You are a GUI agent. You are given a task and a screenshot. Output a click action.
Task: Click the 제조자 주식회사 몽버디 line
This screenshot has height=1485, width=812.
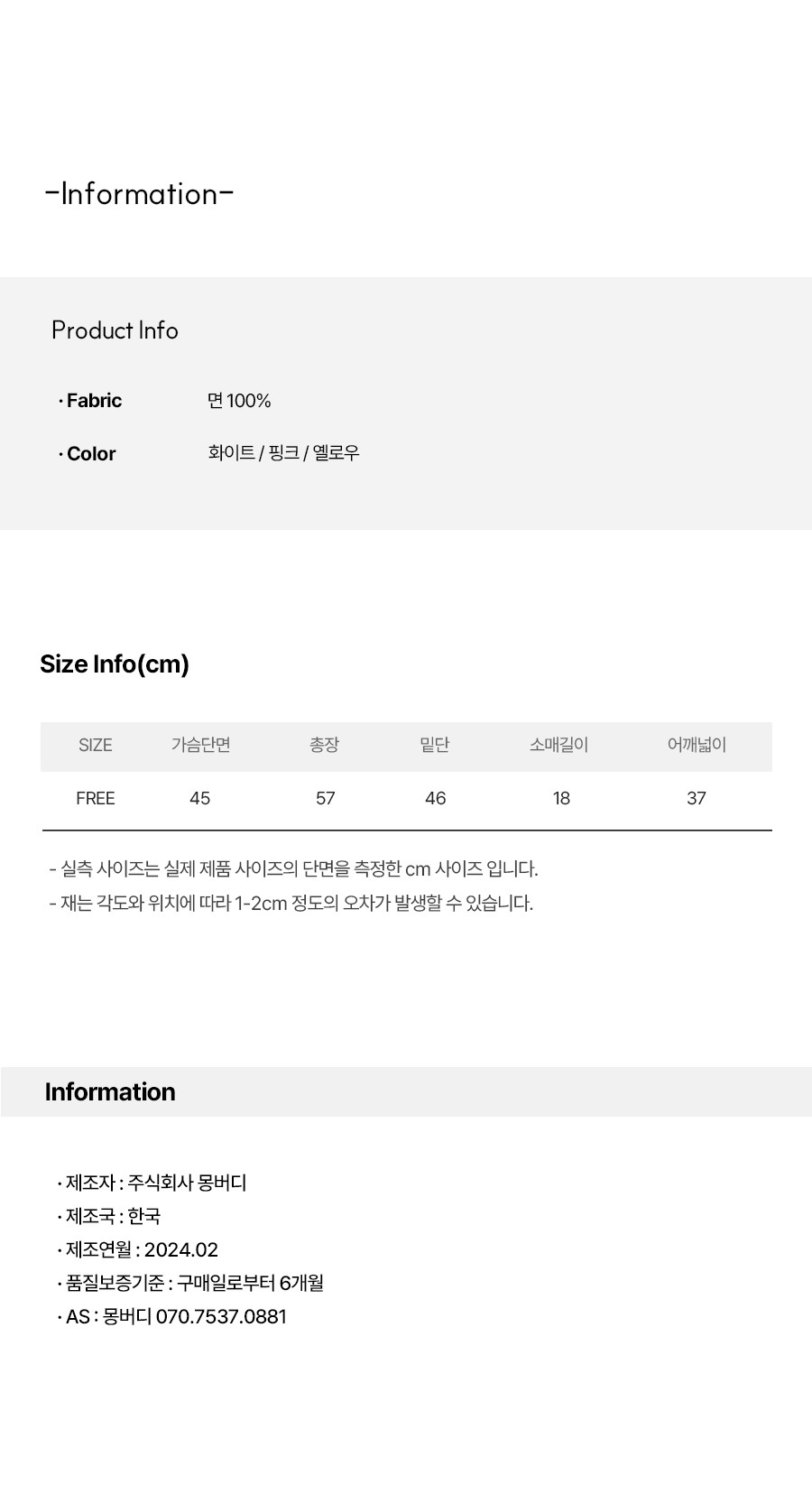pyautogui.click(x=152, y=1183)
